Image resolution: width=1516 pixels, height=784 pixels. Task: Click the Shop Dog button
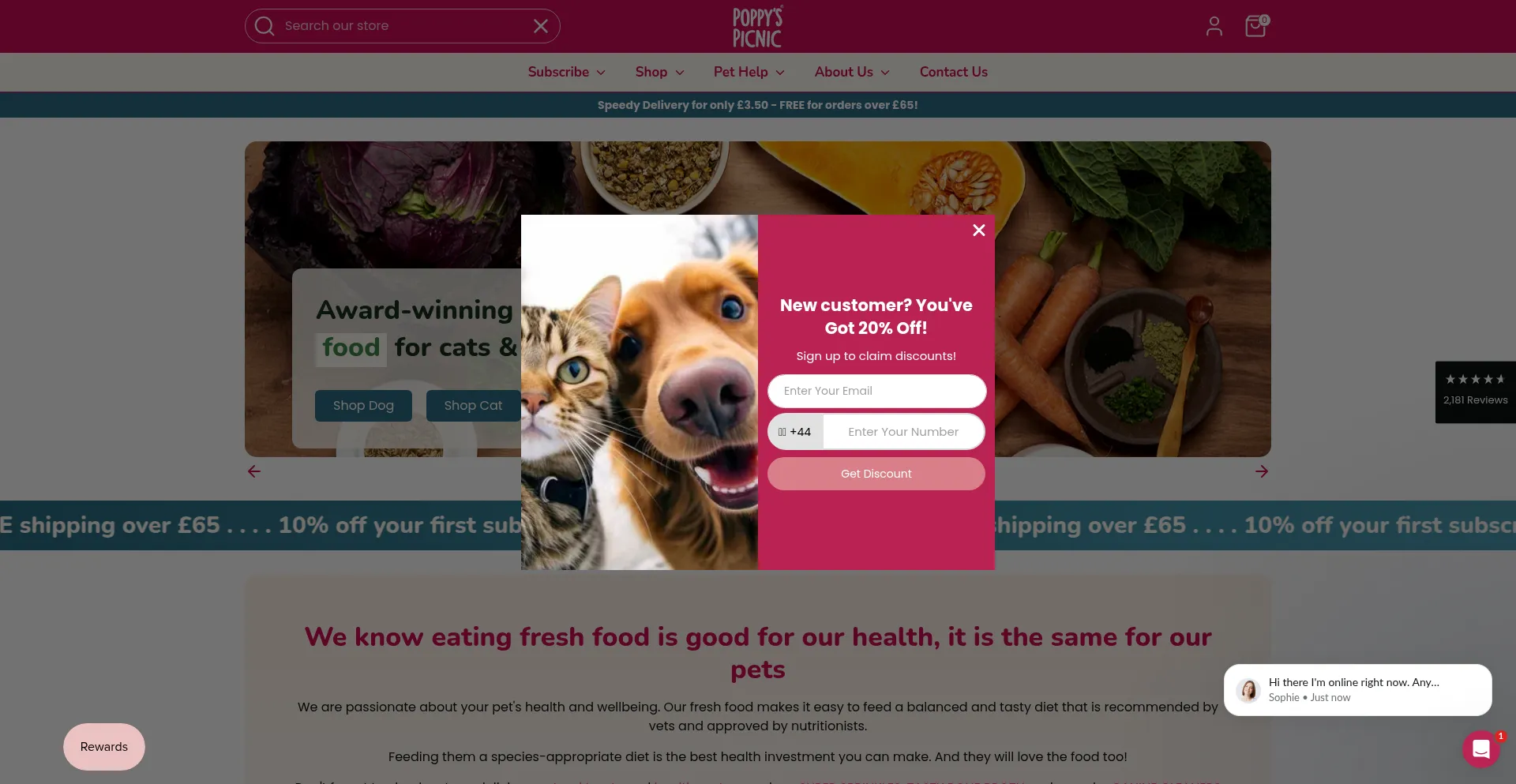[x=363, y=406]
